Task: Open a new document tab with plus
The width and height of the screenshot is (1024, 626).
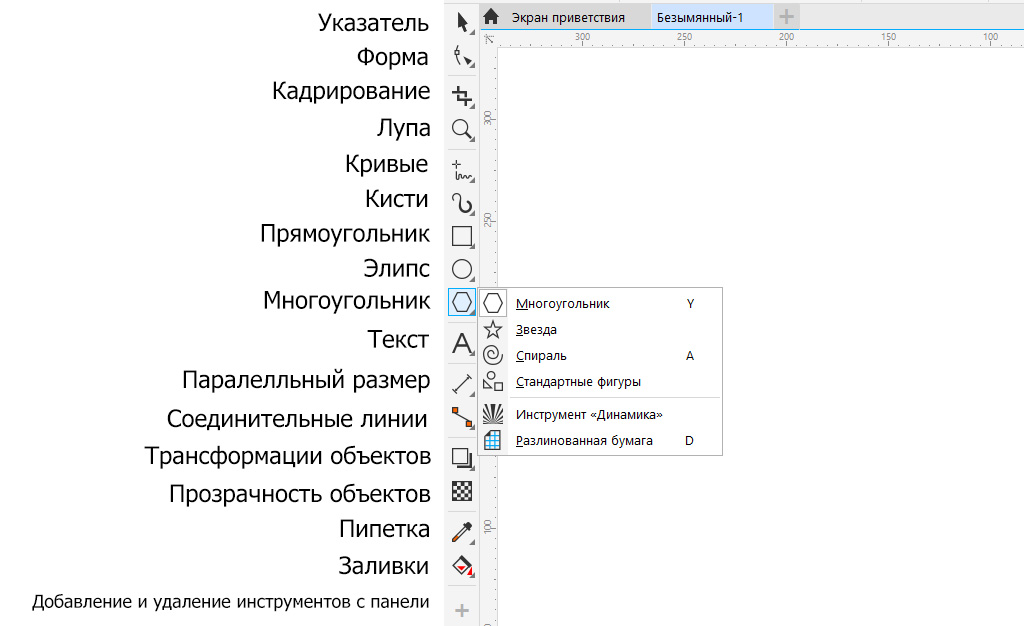Action: (x=787, y=17)
